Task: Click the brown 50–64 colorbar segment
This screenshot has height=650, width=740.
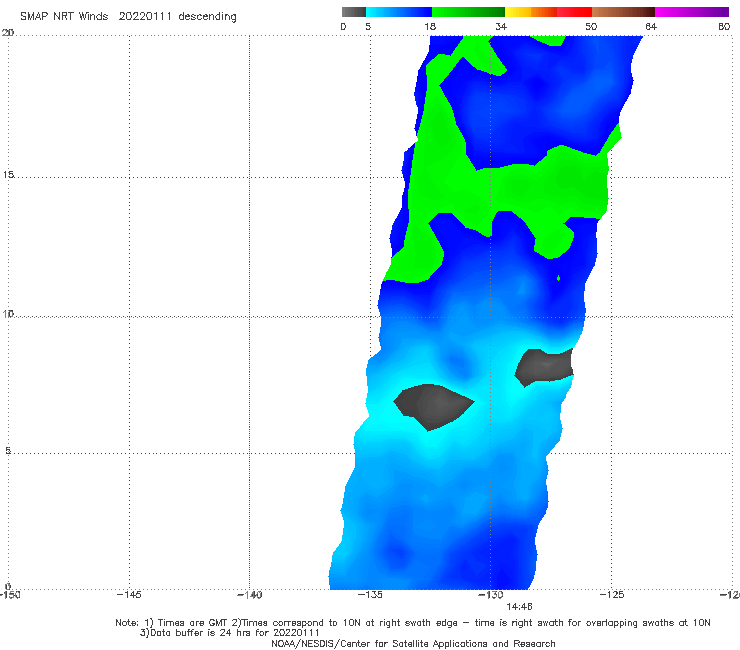Action: tap(623, 12)
